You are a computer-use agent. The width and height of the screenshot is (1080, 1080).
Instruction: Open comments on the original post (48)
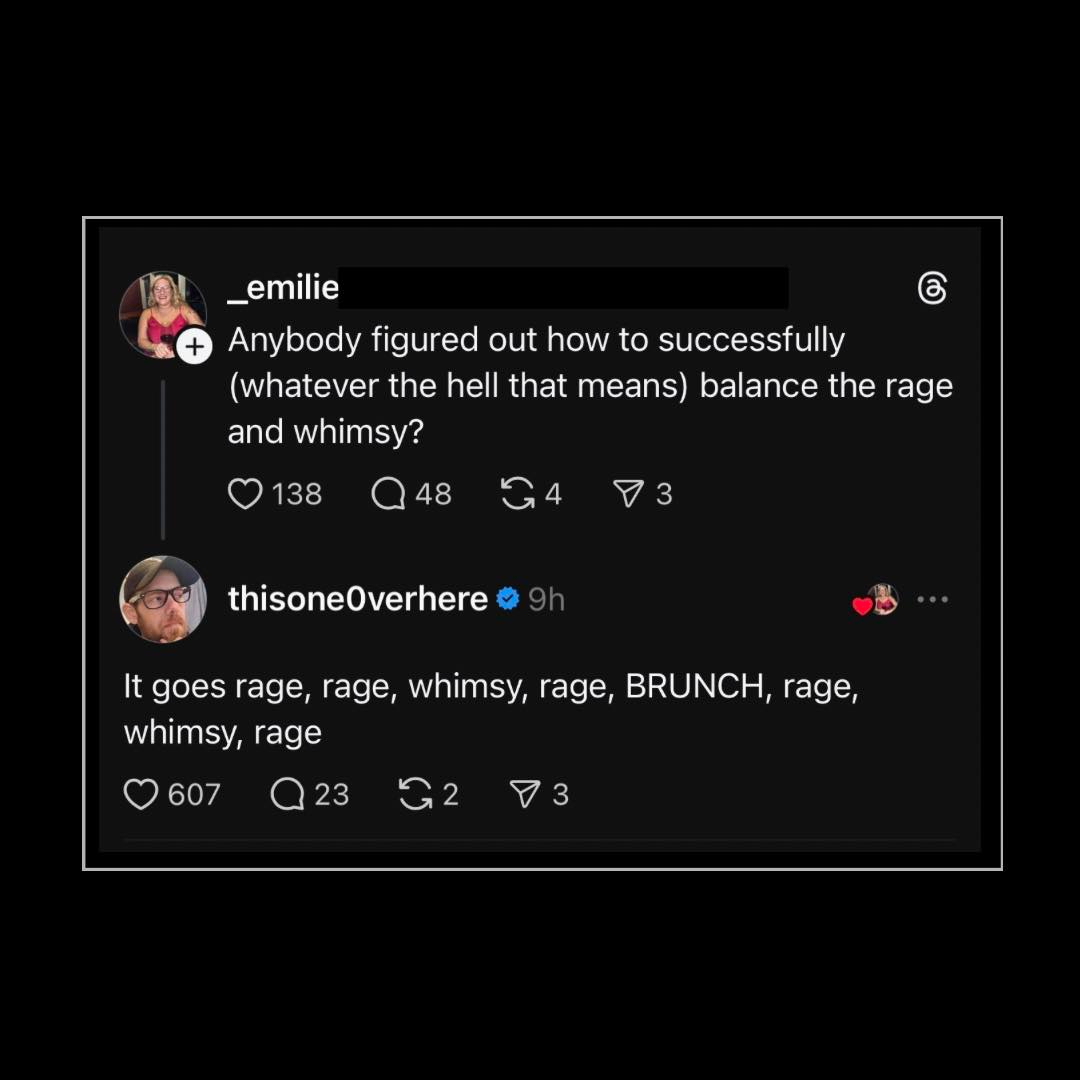click(x=387, y=493)
